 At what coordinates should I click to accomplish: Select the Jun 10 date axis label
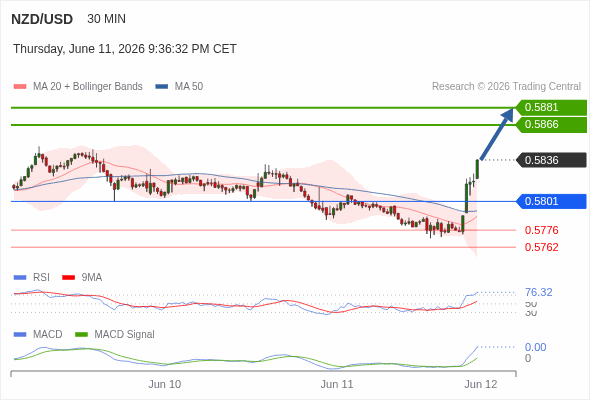click(164, 384)
